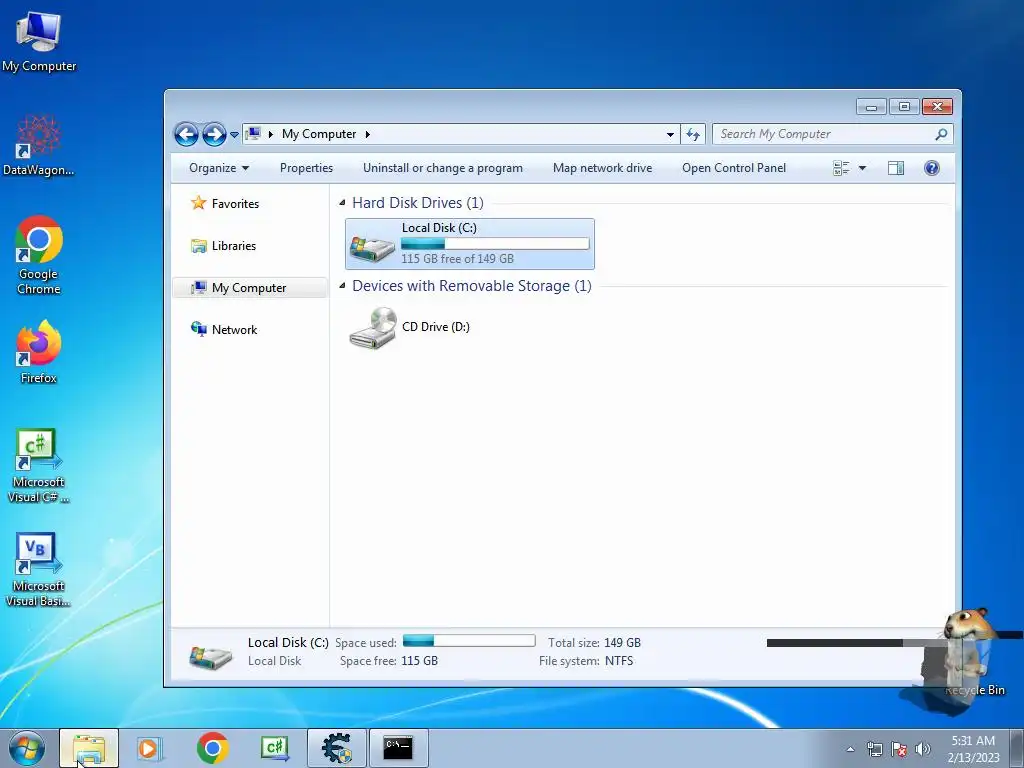Open My Computer desktop icon

click(39, 41)
